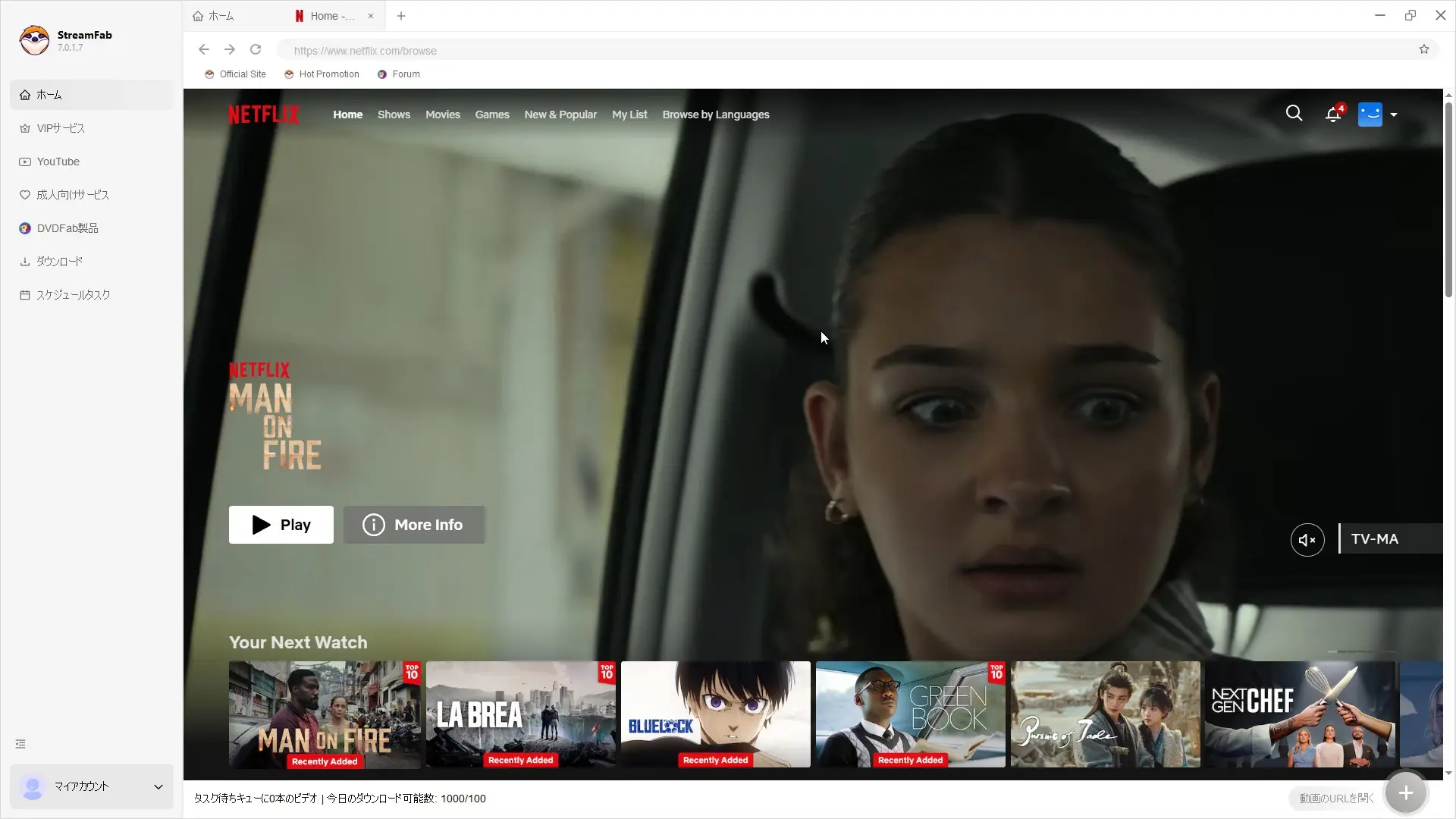Click 動画のURLを開く button
The width and height of the screenshot is (1456, 819).
pos(1336,799)
